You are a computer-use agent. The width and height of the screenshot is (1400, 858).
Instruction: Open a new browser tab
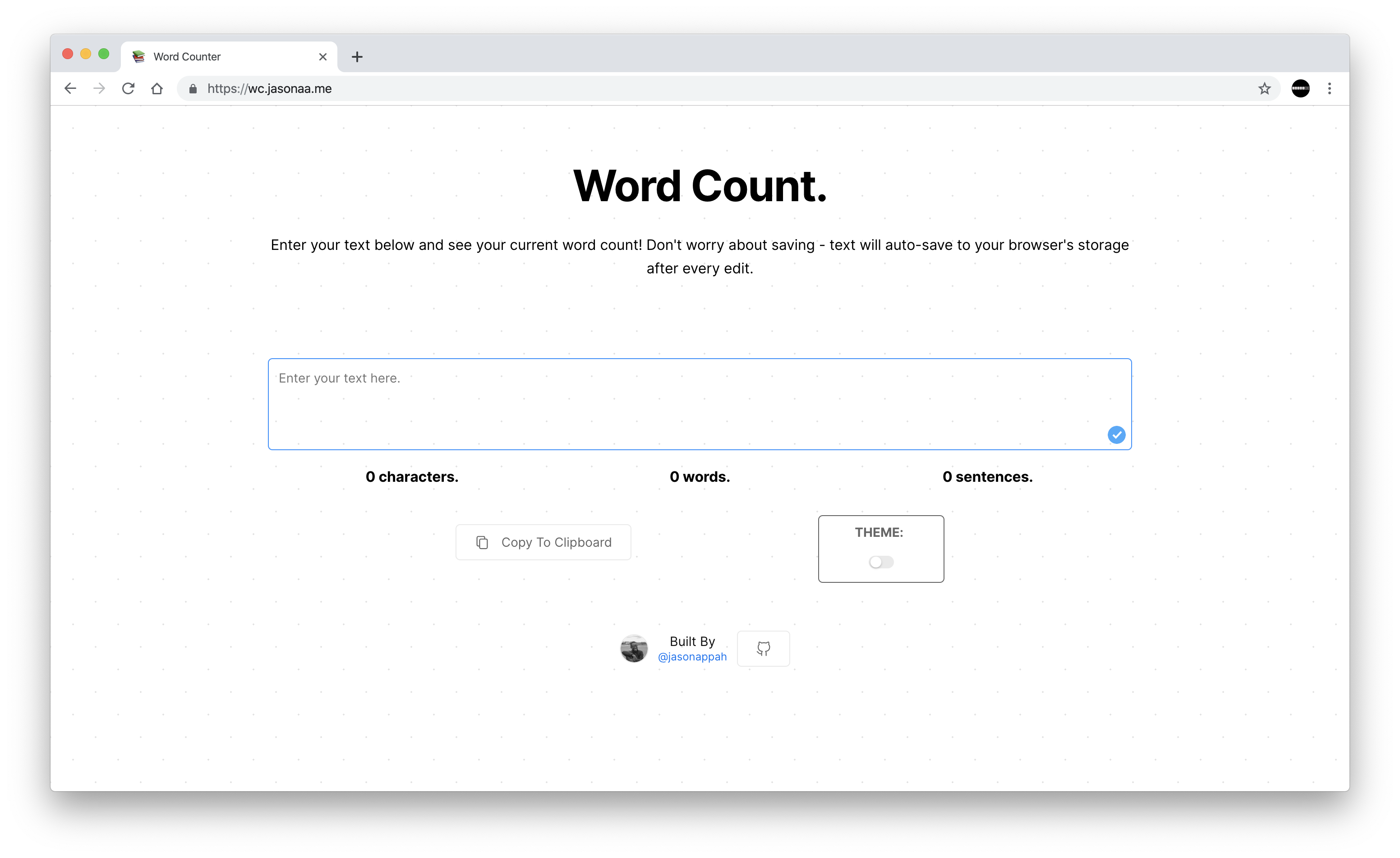(357, 57)
